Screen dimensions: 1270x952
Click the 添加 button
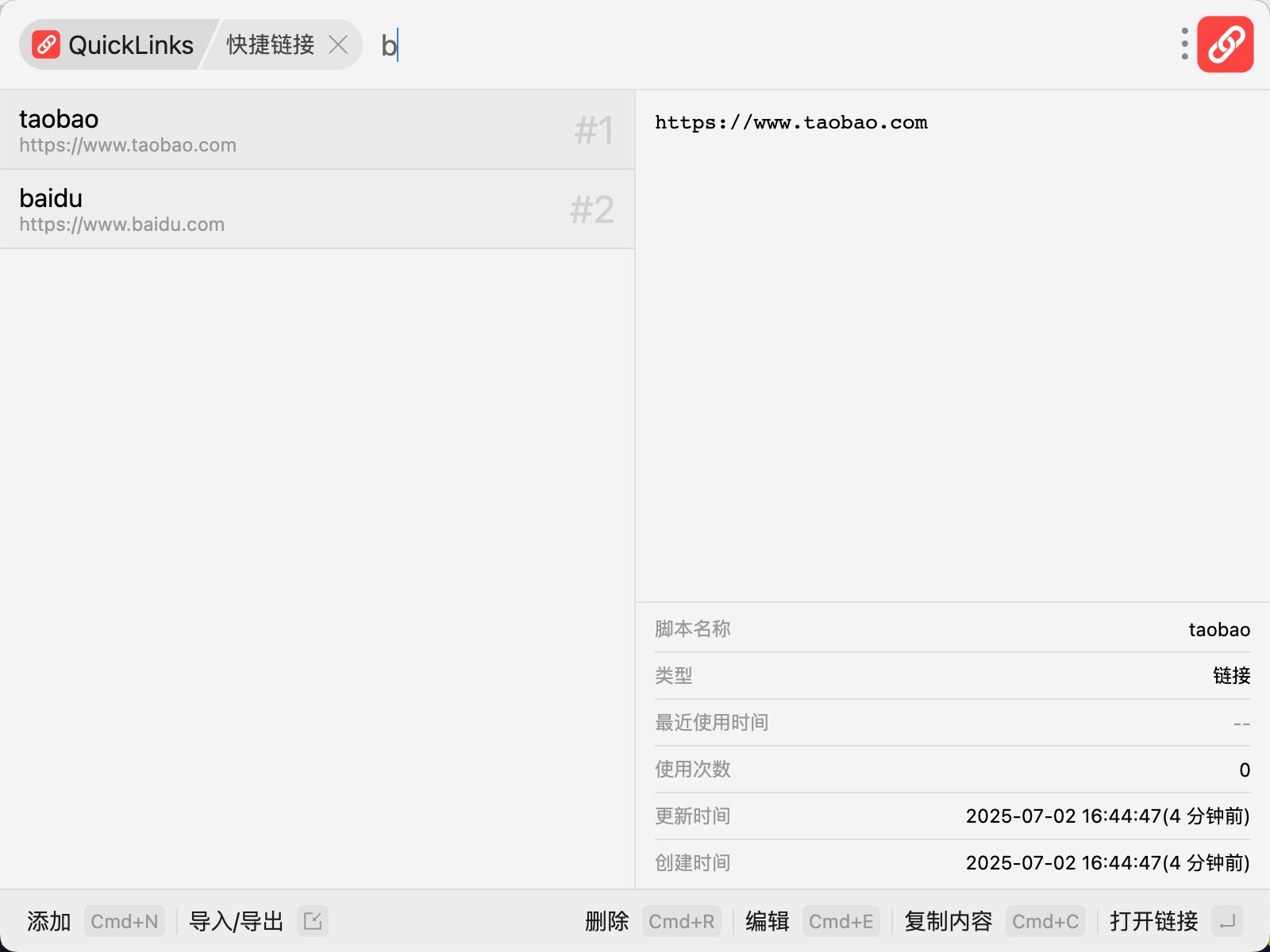click(x=49, y=921)
